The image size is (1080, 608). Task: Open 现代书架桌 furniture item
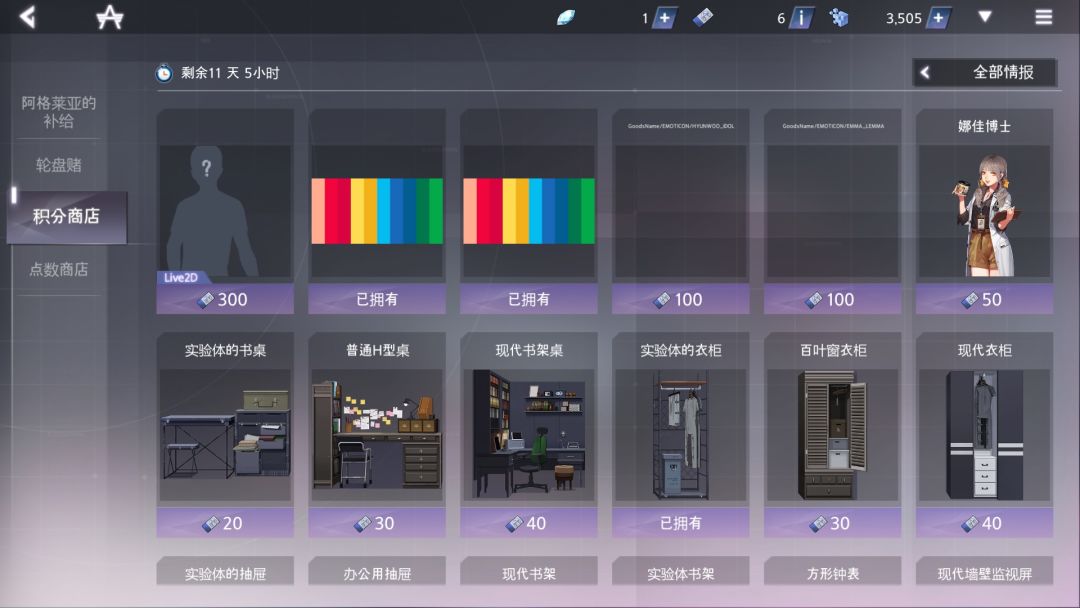click(x=529, y=434)
